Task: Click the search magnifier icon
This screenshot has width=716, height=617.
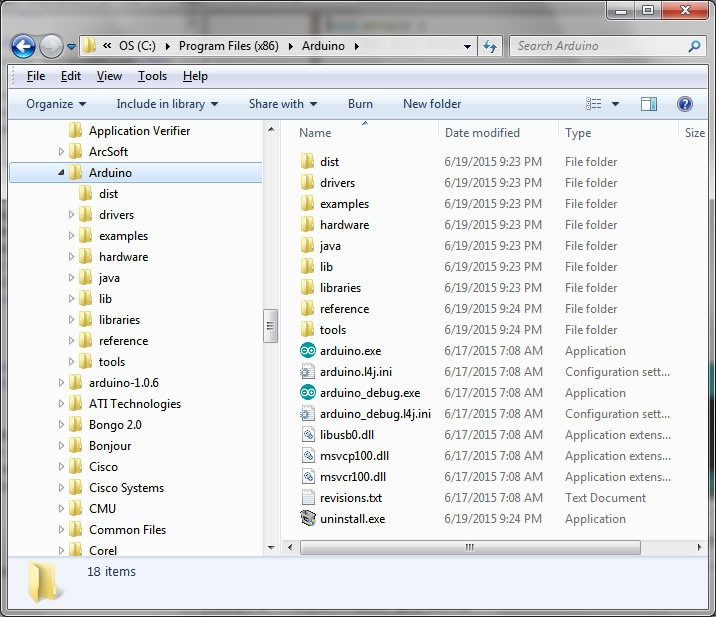Action: (694, 46)
